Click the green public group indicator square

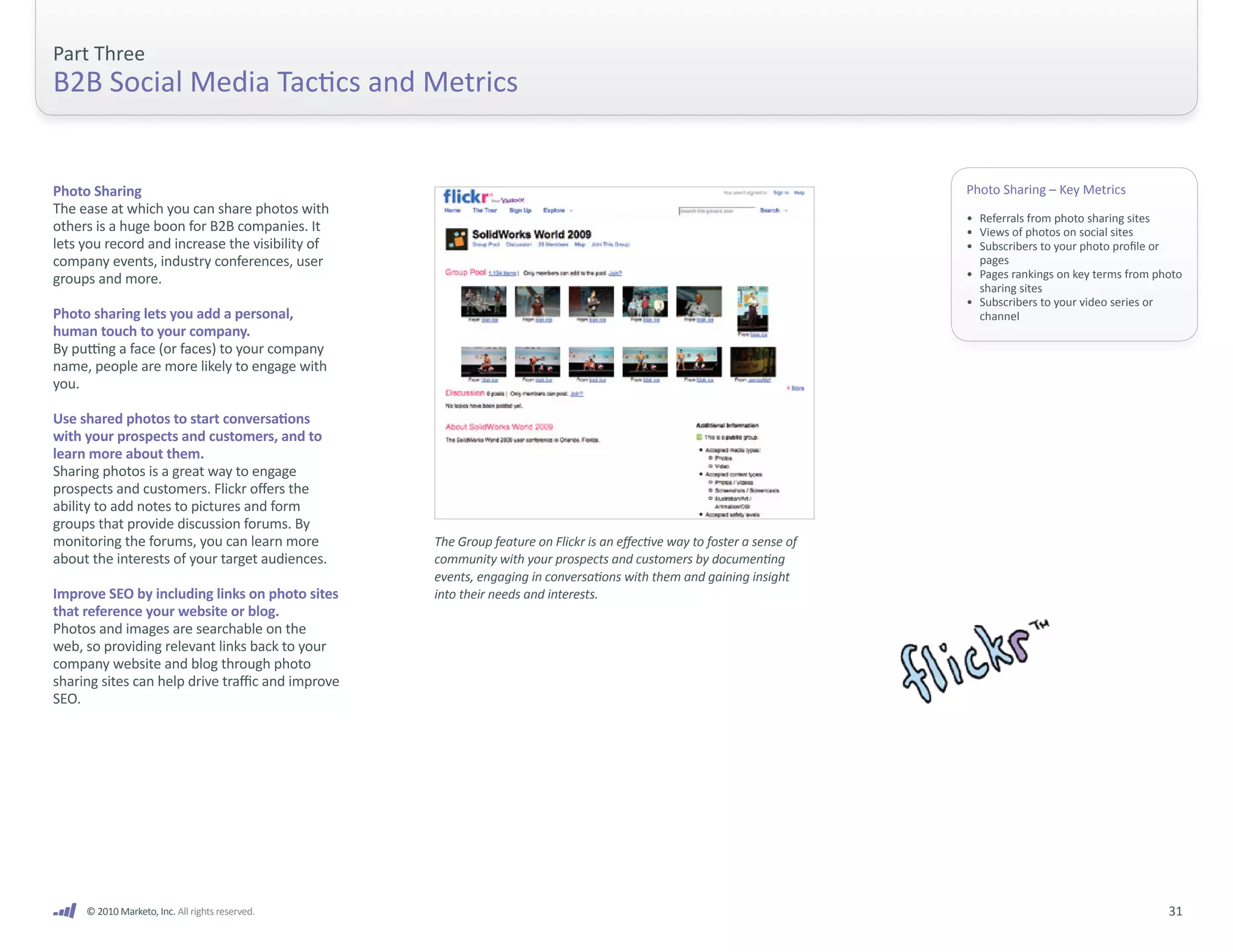(x=699, y=437)
